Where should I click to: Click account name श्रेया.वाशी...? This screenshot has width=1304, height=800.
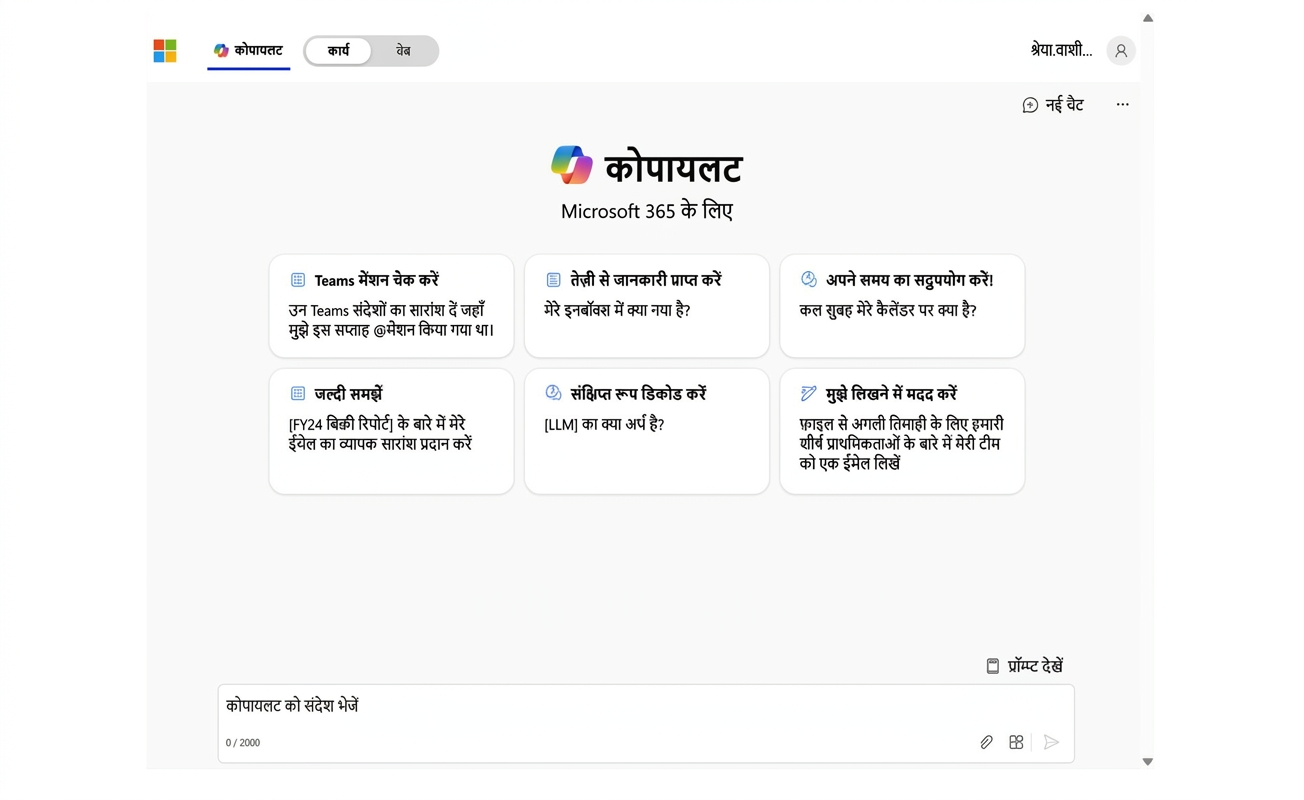[x=1061, y=50]
